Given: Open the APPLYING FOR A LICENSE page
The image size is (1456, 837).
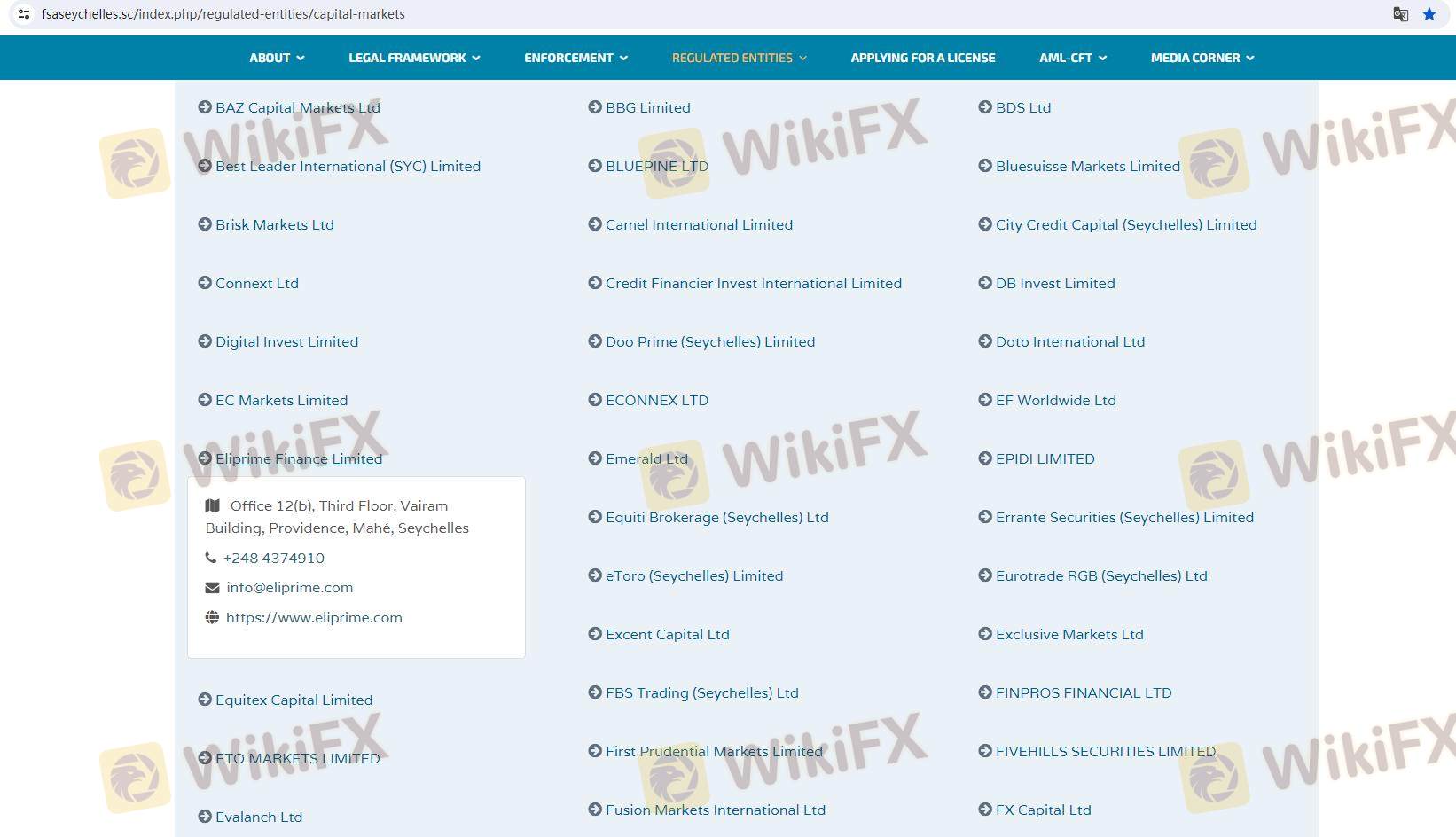Looking at the screenshot, I should tap(923, 58).
